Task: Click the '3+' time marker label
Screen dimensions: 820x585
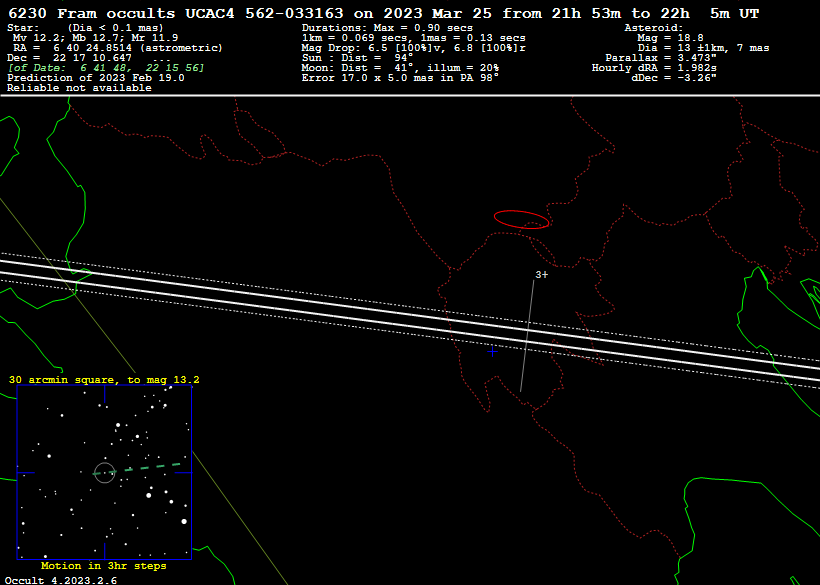Action: point(541,274)
